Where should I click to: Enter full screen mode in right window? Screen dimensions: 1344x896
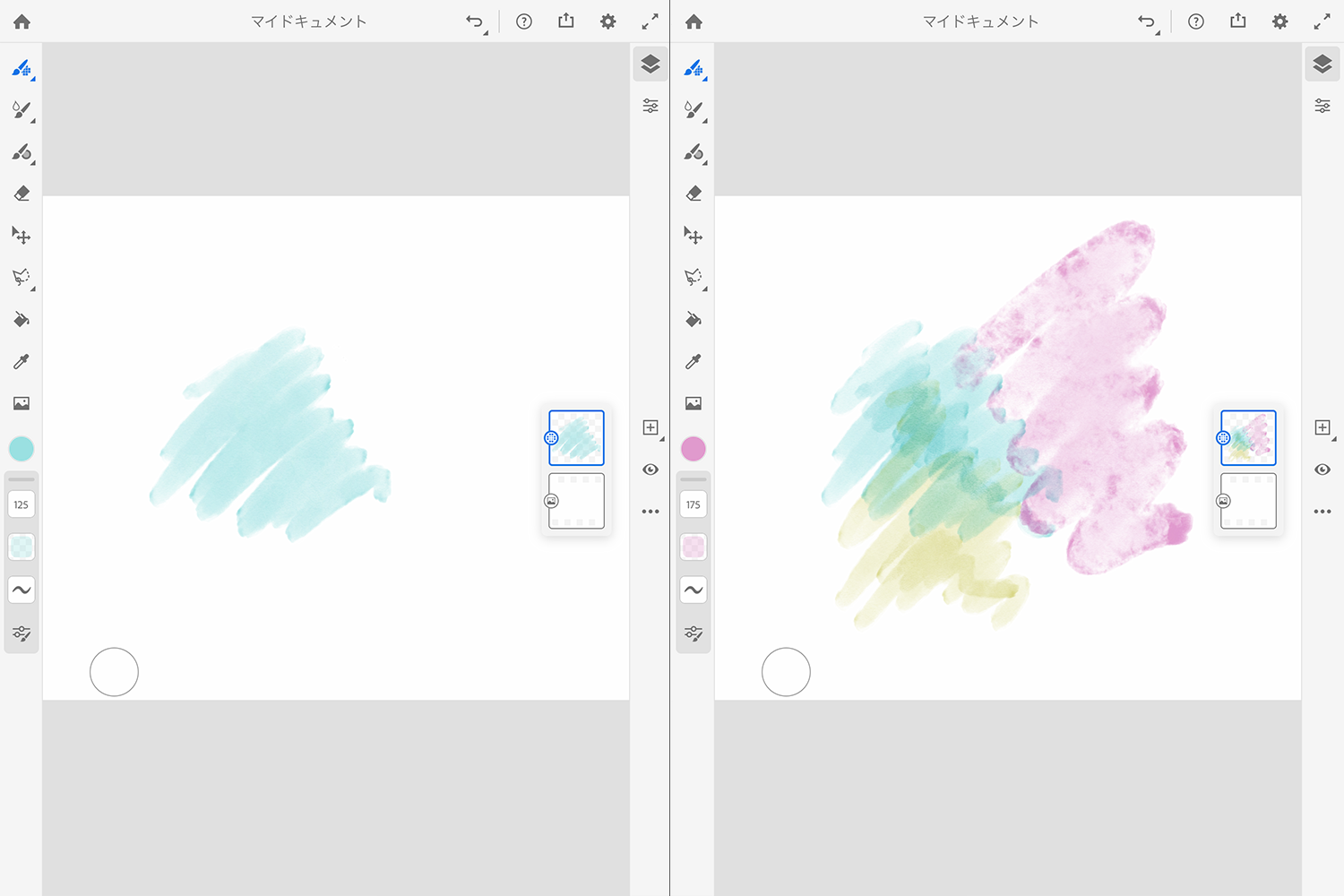[x=1322, y=22]
